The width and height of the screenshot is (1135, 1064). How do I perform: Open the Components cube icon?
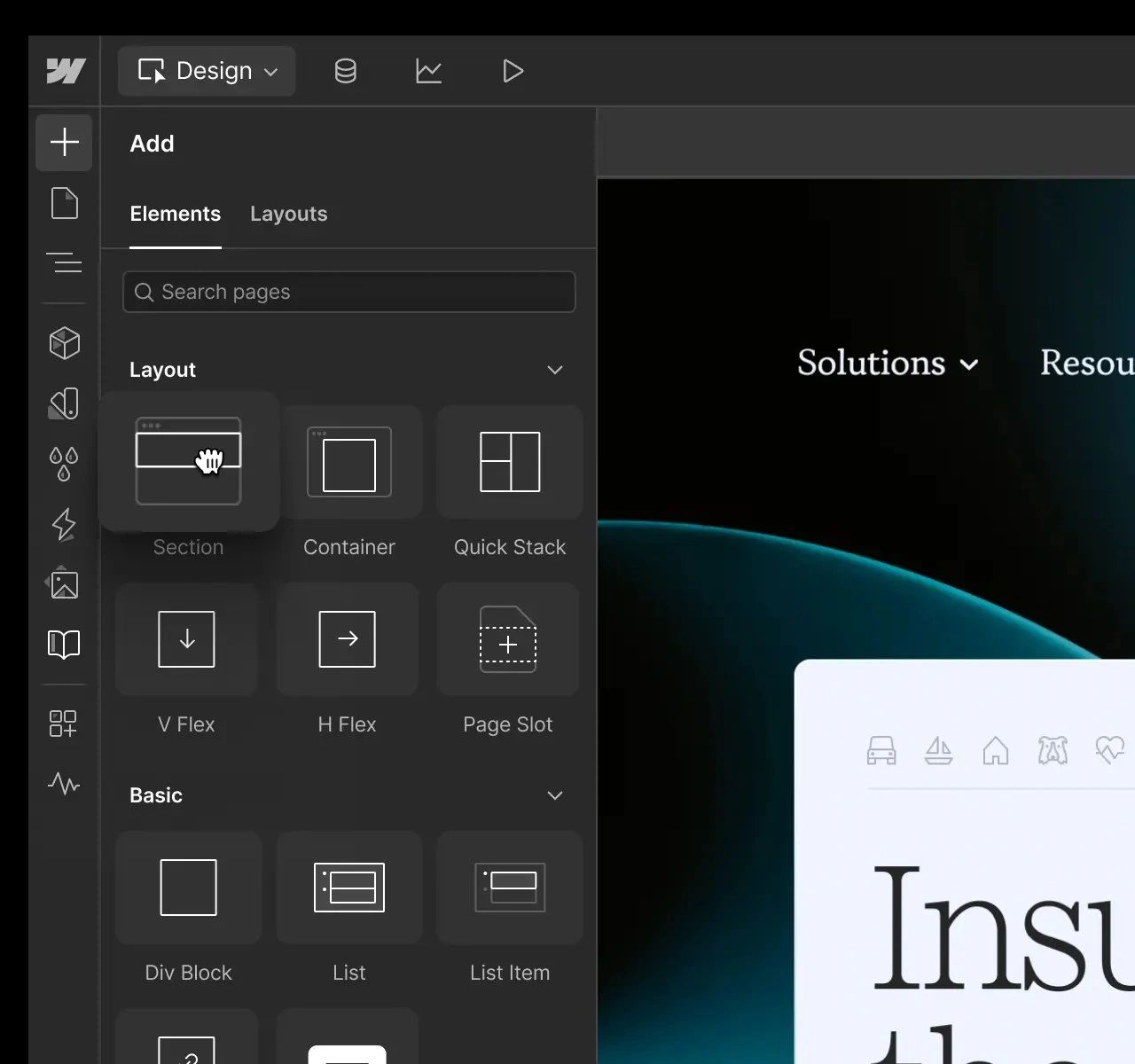pos(64,343)
